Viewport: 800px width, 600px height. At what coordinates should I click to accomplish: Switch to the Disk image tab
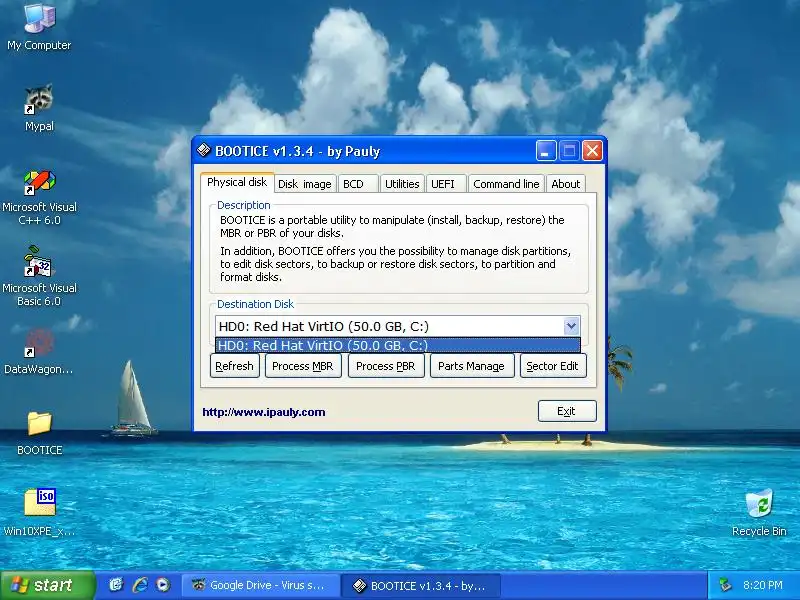(x=305, y=184)
